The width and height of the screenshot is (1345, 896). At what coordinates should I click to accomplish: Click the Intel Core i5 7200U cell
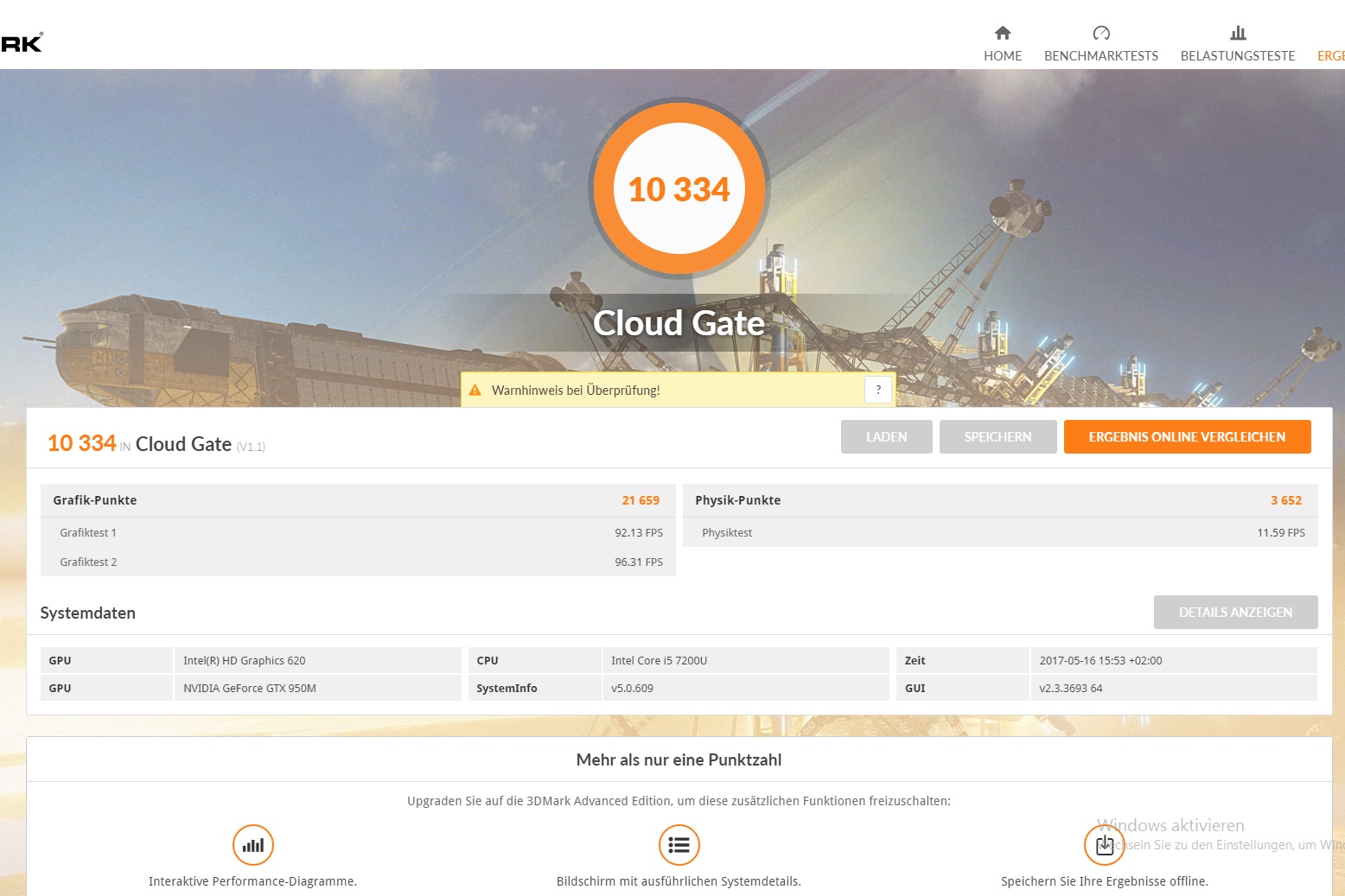tap(745, 660)
